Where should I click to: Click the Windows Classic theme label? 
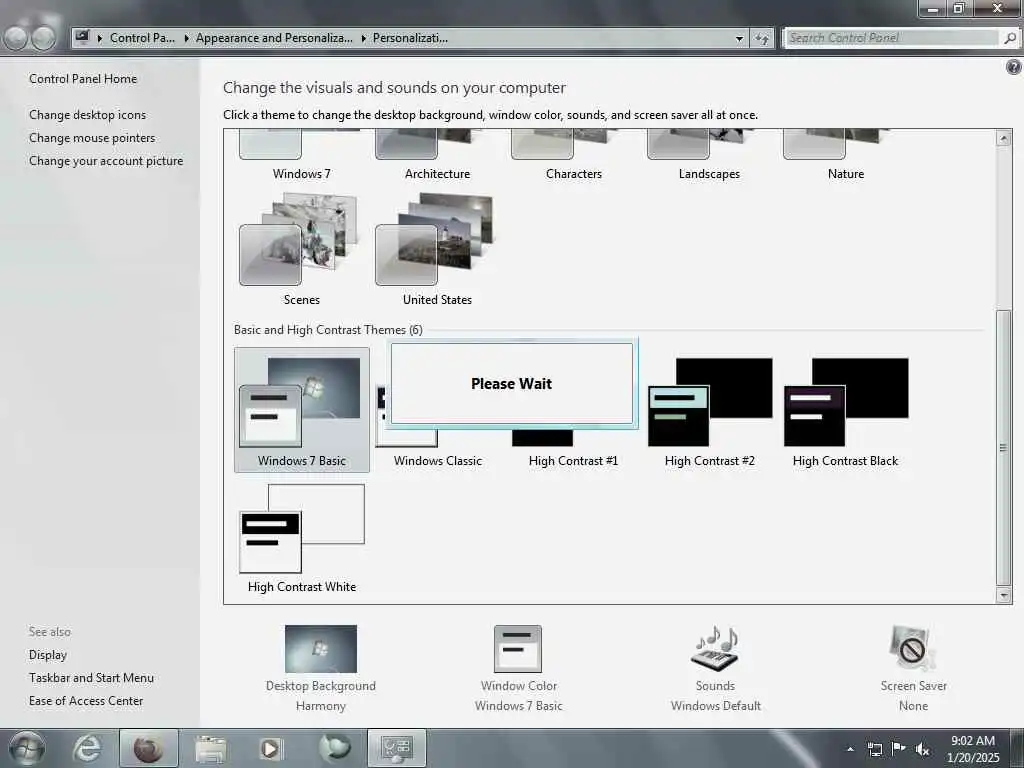(x=438, y=461)
